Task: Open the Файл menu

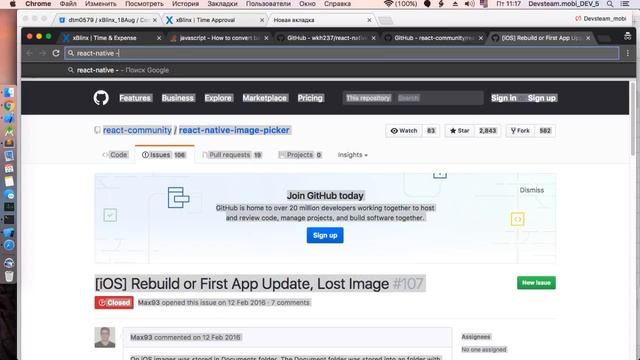Action: coord(68,4)
